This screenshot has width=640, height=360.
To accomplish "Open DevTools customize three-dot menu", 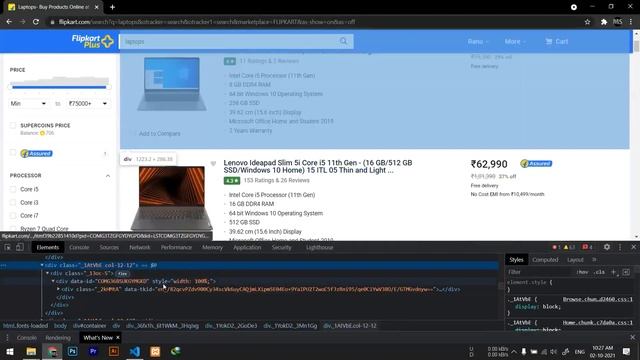I will point(620,247).
